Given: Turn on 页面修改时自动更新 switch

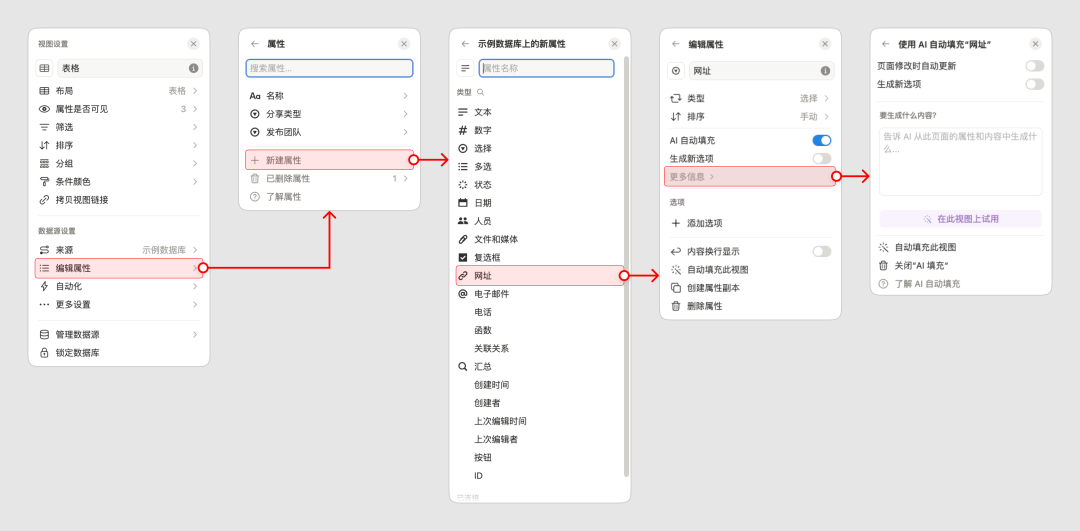Looking at the screenshot, I should (x=1034, y=66).
